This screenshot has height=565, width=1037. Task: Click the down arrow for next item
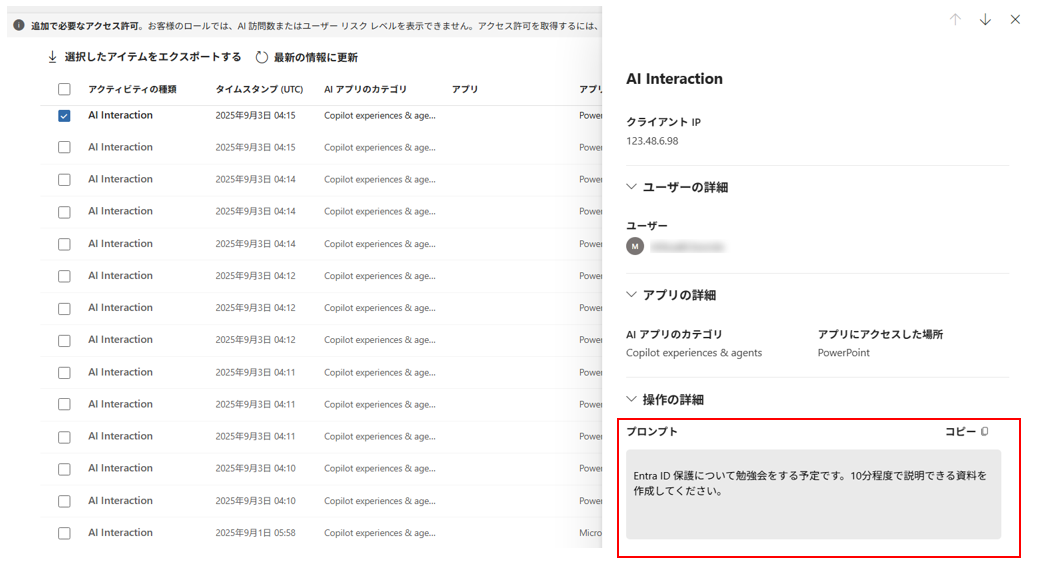click(x=985, y=19)
